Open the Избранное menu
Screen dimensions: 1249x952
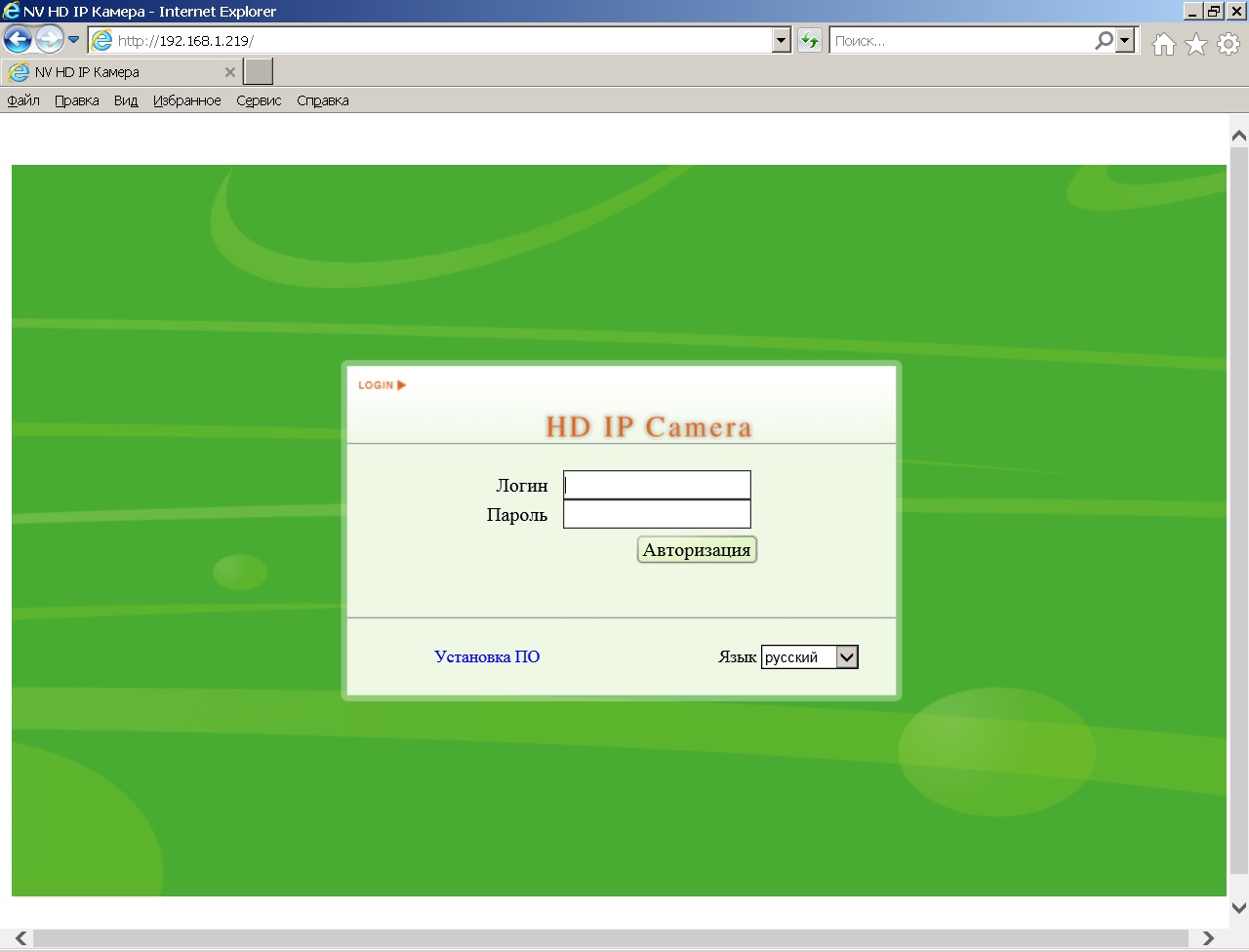pyautogui.click(x=186, y=100)
